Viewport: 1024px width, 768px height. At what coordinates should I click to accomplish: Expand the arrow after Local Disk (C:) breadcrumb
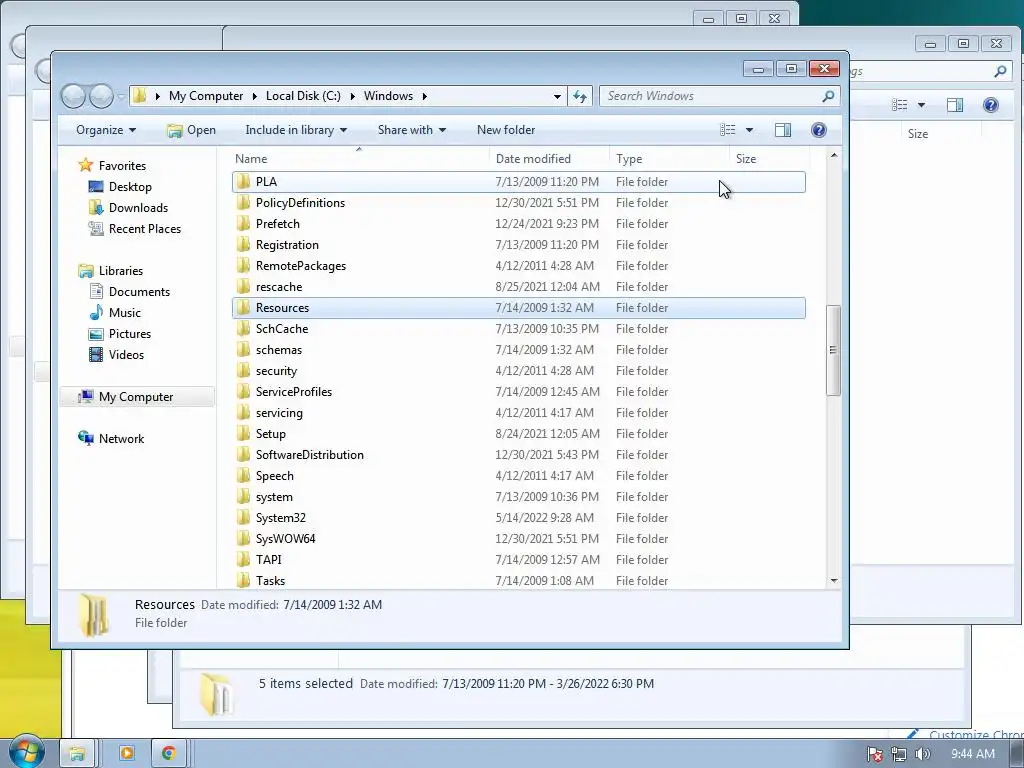pyautogui.click(x=353, y=96)
